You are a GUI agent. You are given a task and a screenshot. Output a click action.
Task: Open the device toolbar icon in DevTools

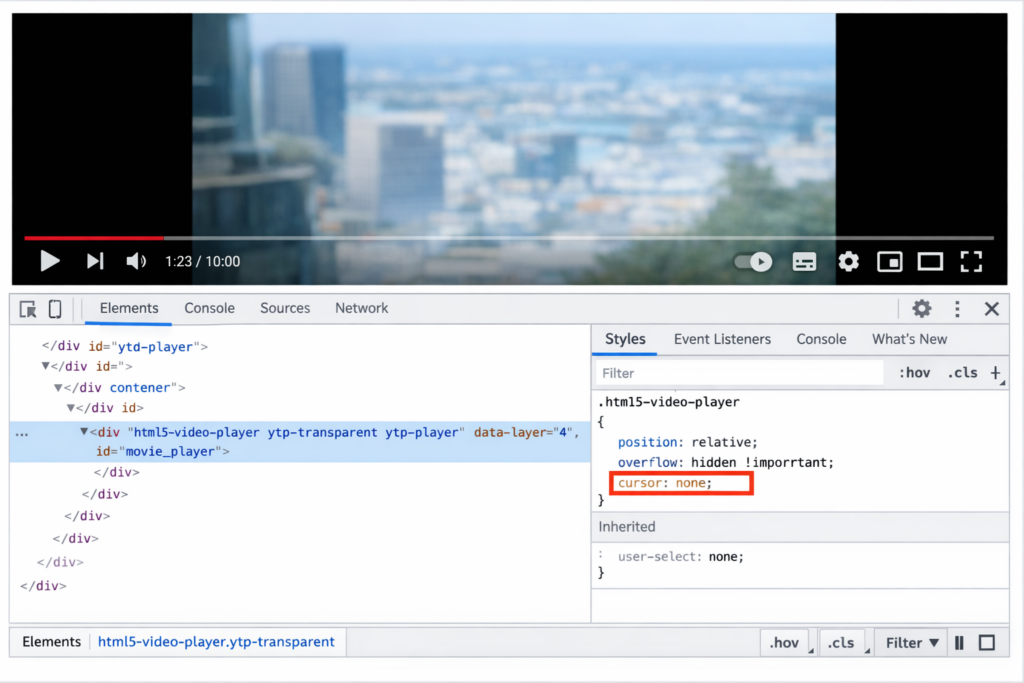tap(55, 308)
